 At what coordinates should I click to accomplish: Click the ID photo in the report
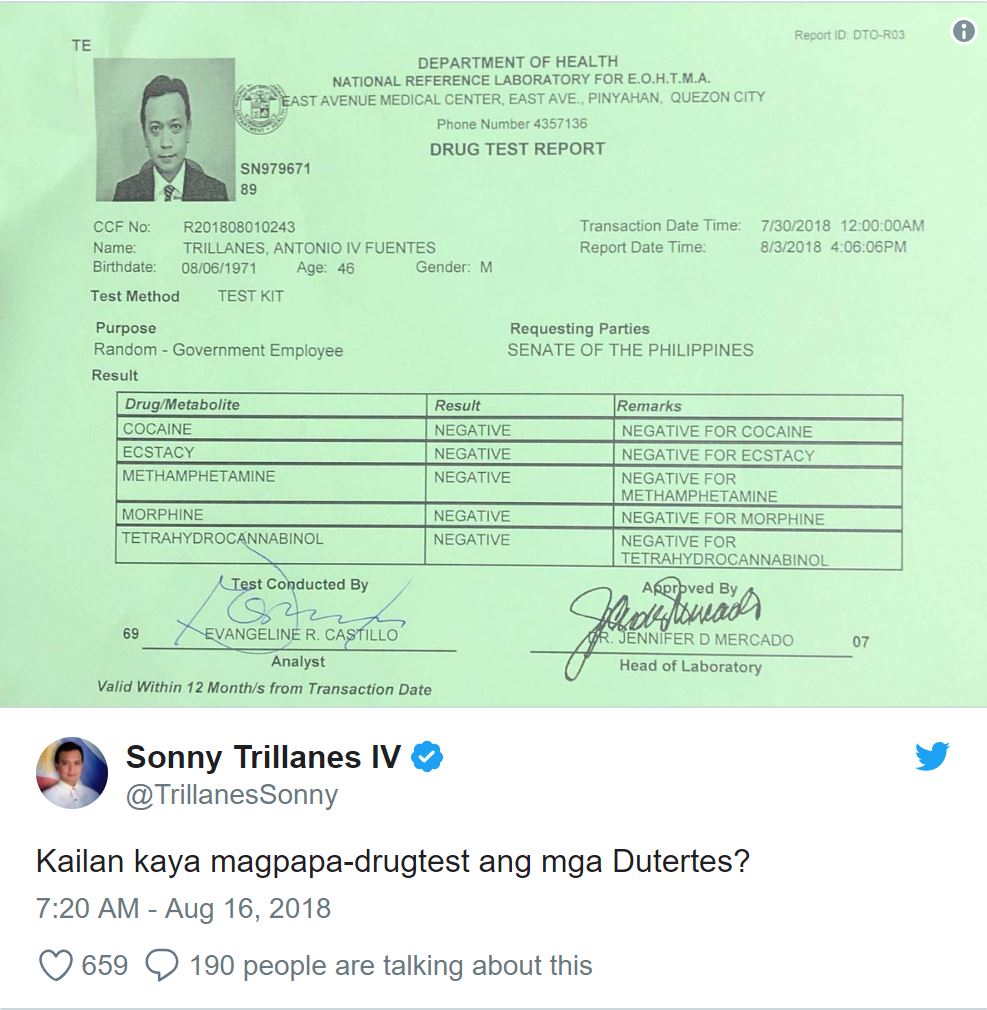tap(165, 129)
